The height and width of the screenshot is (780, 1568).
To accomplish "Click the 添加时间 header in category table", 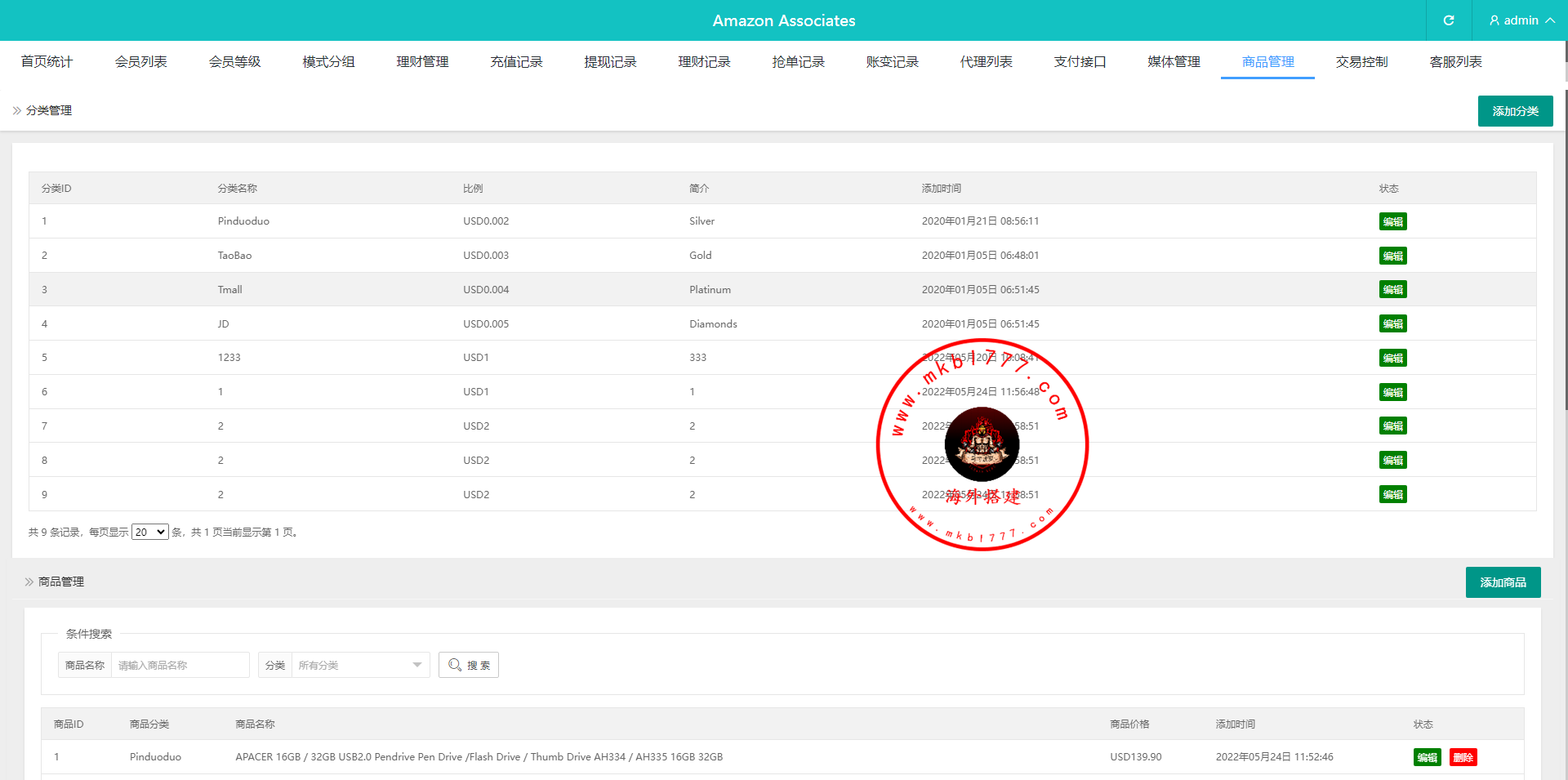I will [x=942, y=188].
